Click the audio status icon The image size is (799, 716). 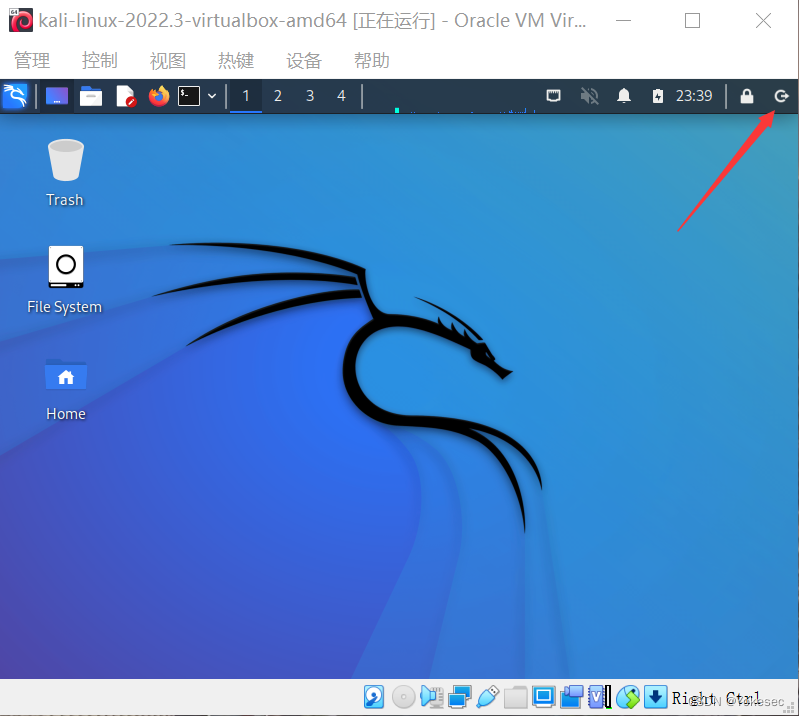[432, 697]
